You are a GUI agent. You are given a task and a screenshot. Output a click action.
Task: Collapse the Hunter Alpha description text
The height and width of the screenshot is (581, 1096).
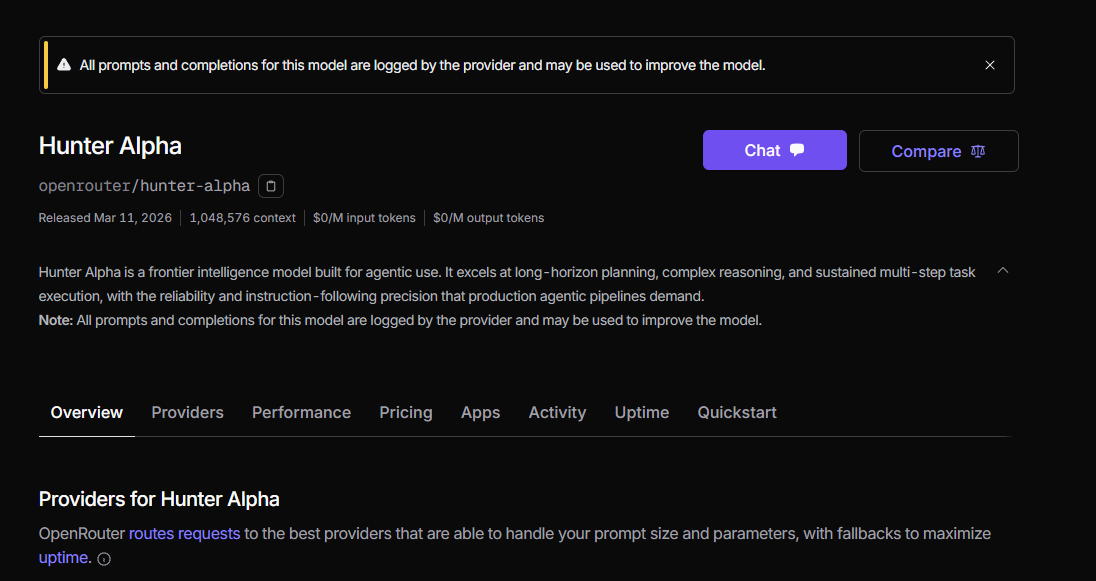(x=1003, y=270)
